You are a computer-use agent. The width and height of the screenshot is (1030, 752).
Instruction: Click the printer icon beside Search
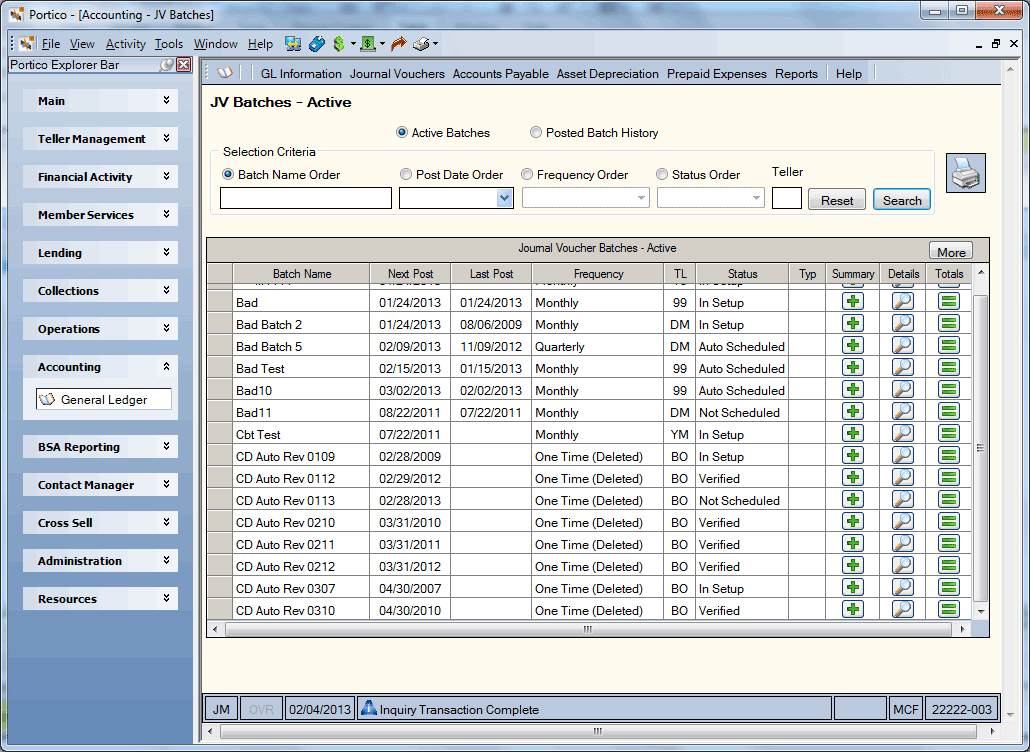[x=966, y=173]
